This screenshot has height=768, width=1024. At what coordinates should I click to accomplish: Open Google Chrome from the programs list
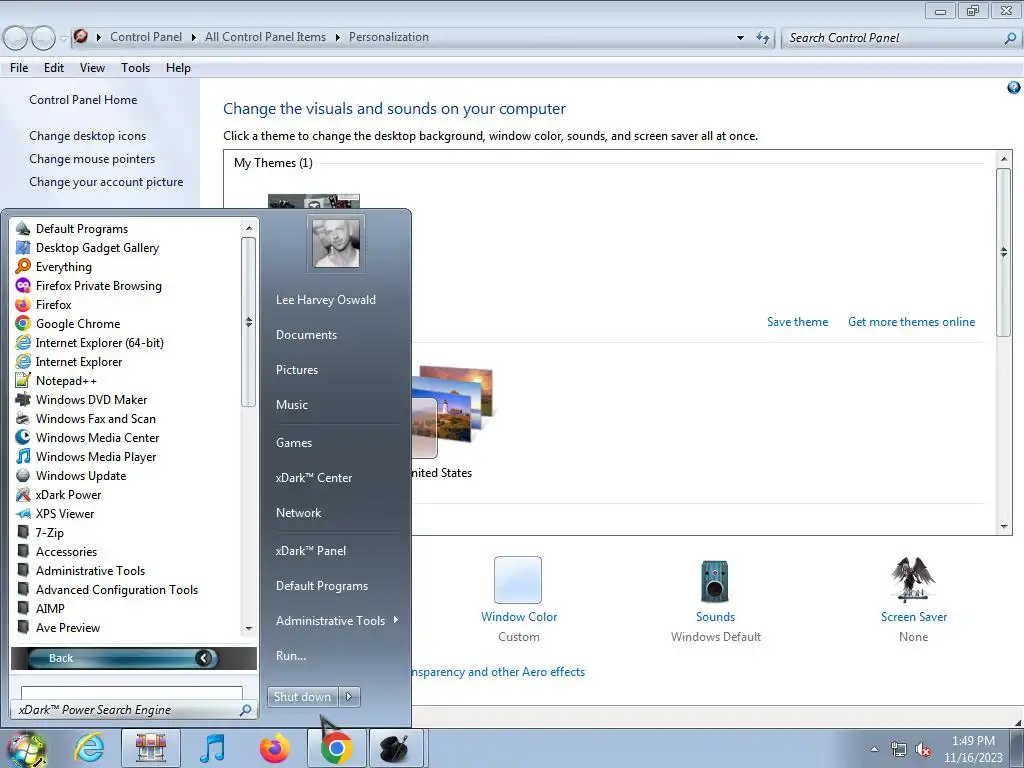[x=78, y=323]
